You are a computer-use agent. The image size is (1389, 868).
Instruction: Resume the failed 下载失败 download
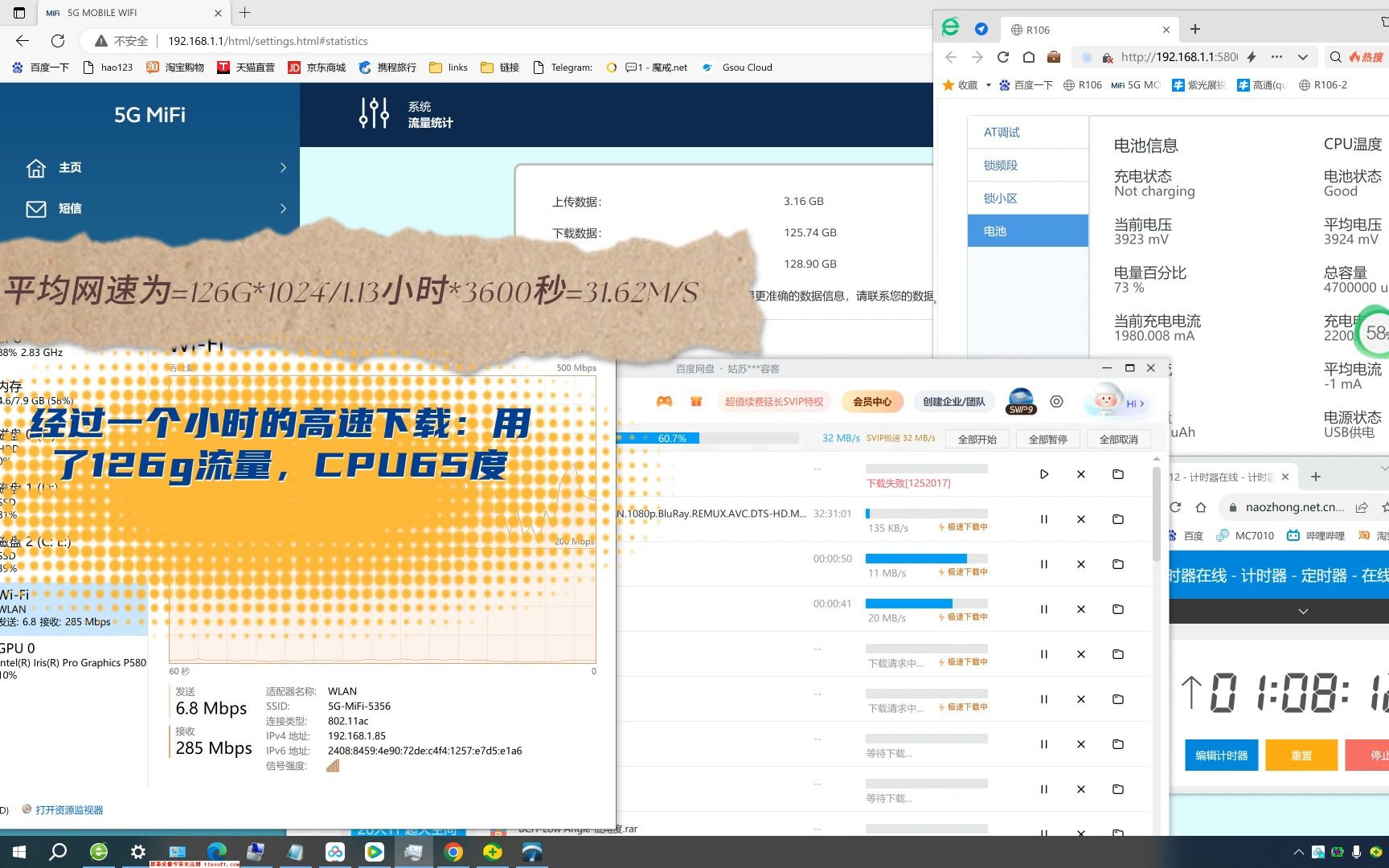click(1043, 474)
